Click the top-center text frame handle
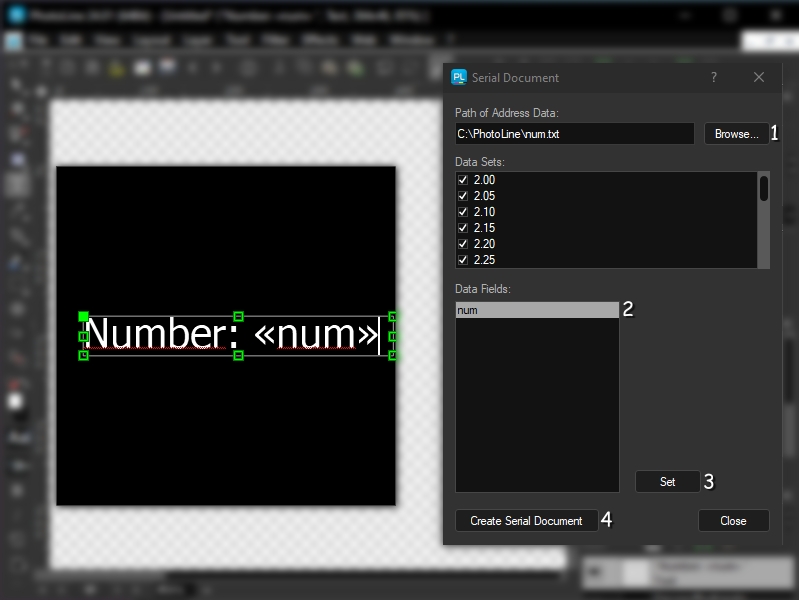Image resolution: width=799 pixels, height=600 pixels. tap(238, 317)
